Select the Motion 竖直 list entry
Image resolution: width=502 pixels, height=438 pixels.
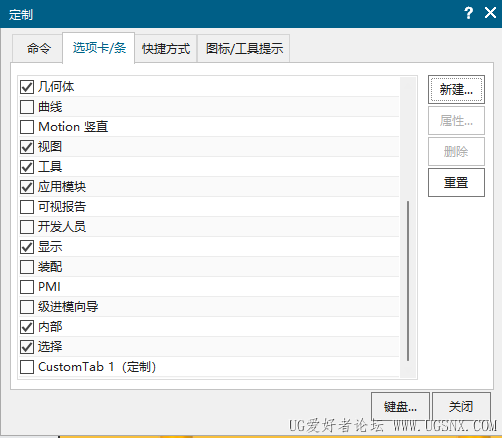(209, 127)
